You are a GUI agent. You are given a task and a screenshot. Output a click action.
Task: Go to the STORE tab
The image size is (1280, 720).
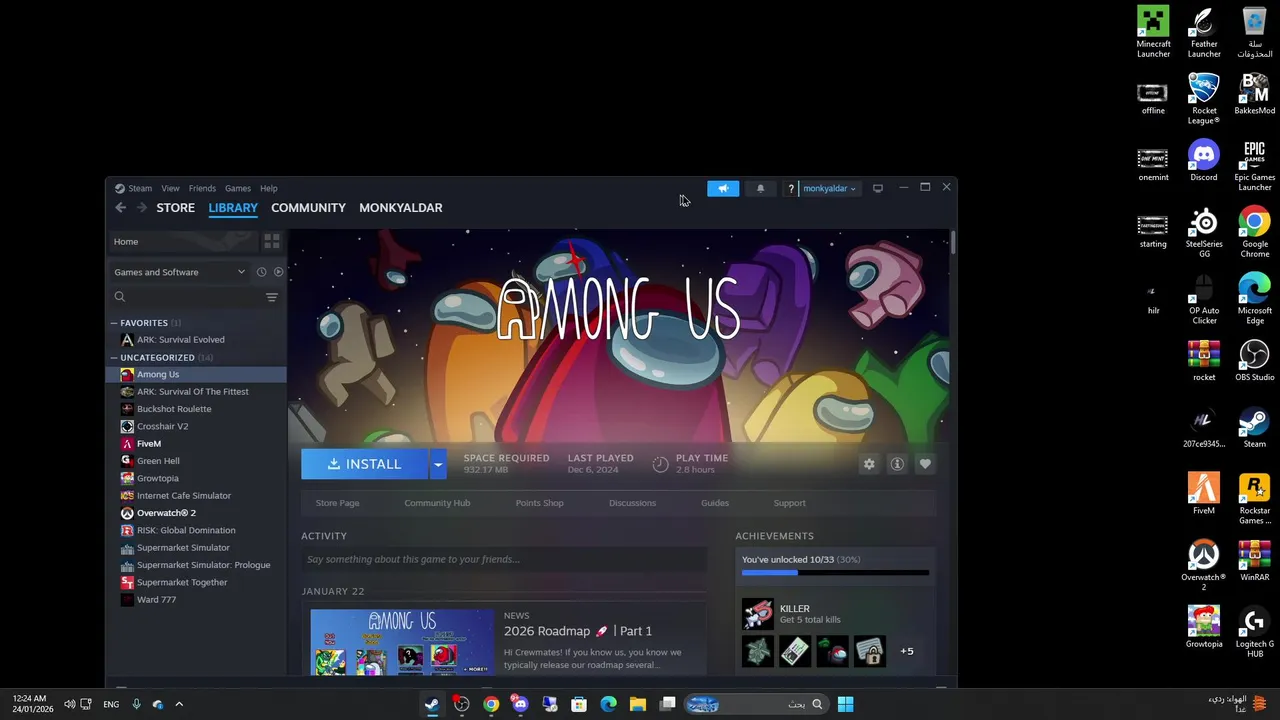[x=176, y=208]
